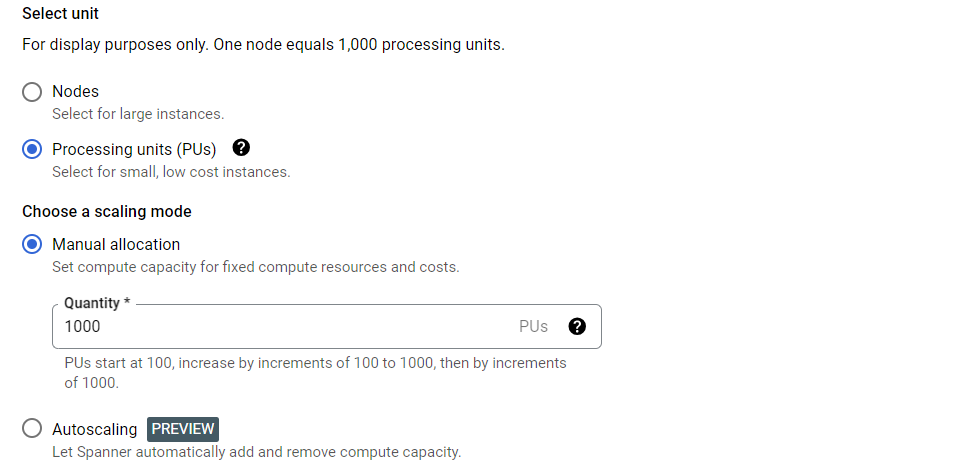The height and width of the screenshot is (474, 973).
Task: Click the "Let Spanner automatically add" description
Action: (256, 452)
